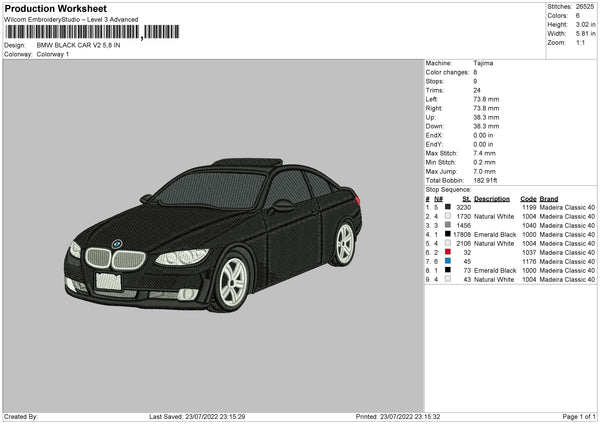Click the Stops value 9
The width and height of the screenshot is (600, 424).
[475, 82]
